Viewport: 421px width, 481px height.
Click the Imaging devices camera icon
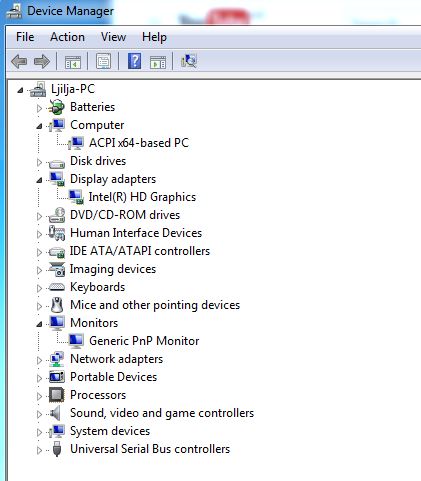(x=57, y=269)
